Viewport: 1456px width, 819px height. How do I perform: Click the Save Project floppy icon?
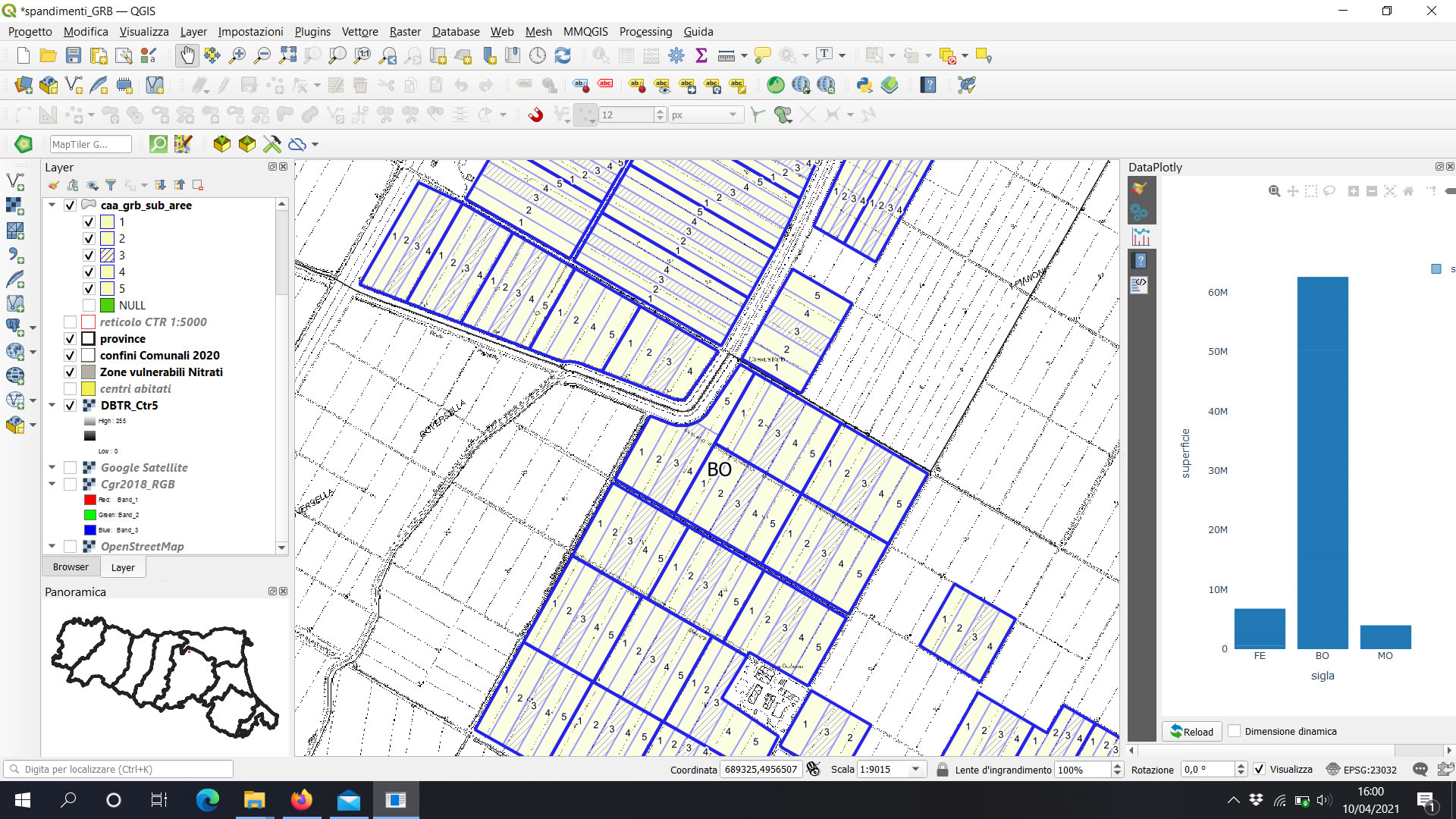[x=74, y=55]
